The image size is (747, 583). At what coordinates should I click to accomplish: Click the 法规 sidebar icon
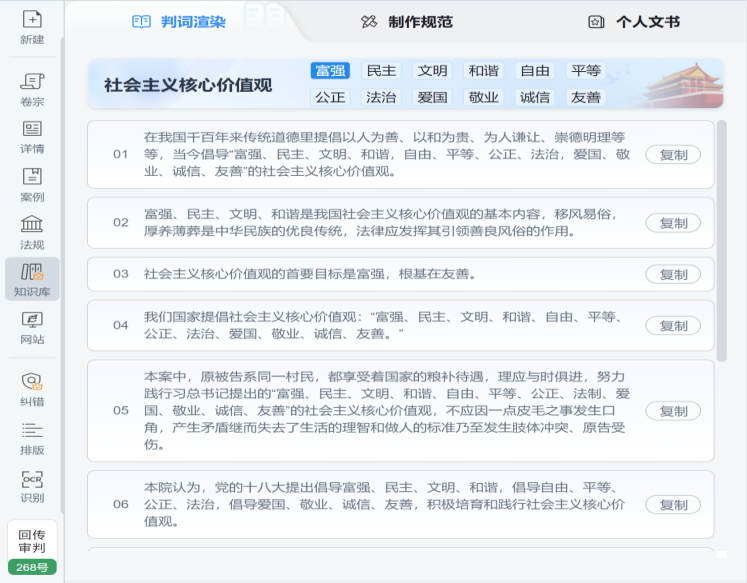coord(32,230)
